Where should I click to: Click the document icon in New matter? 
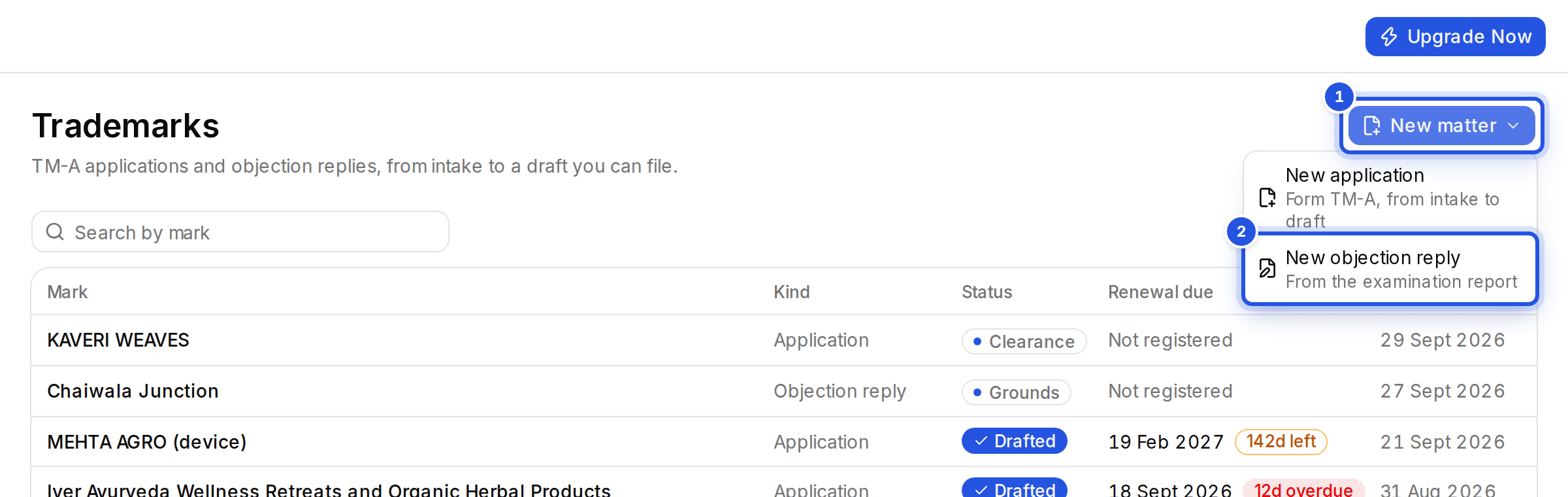tap(1372, 126)
